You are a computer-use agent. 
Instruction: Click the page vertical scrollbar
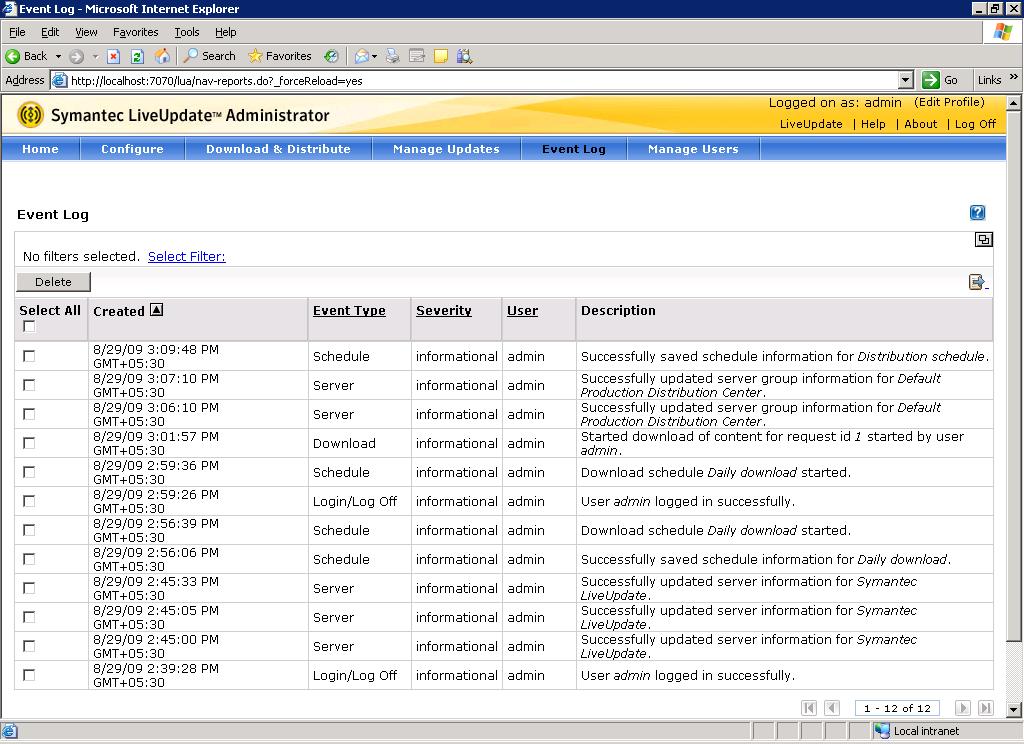tap(1013, 376)
